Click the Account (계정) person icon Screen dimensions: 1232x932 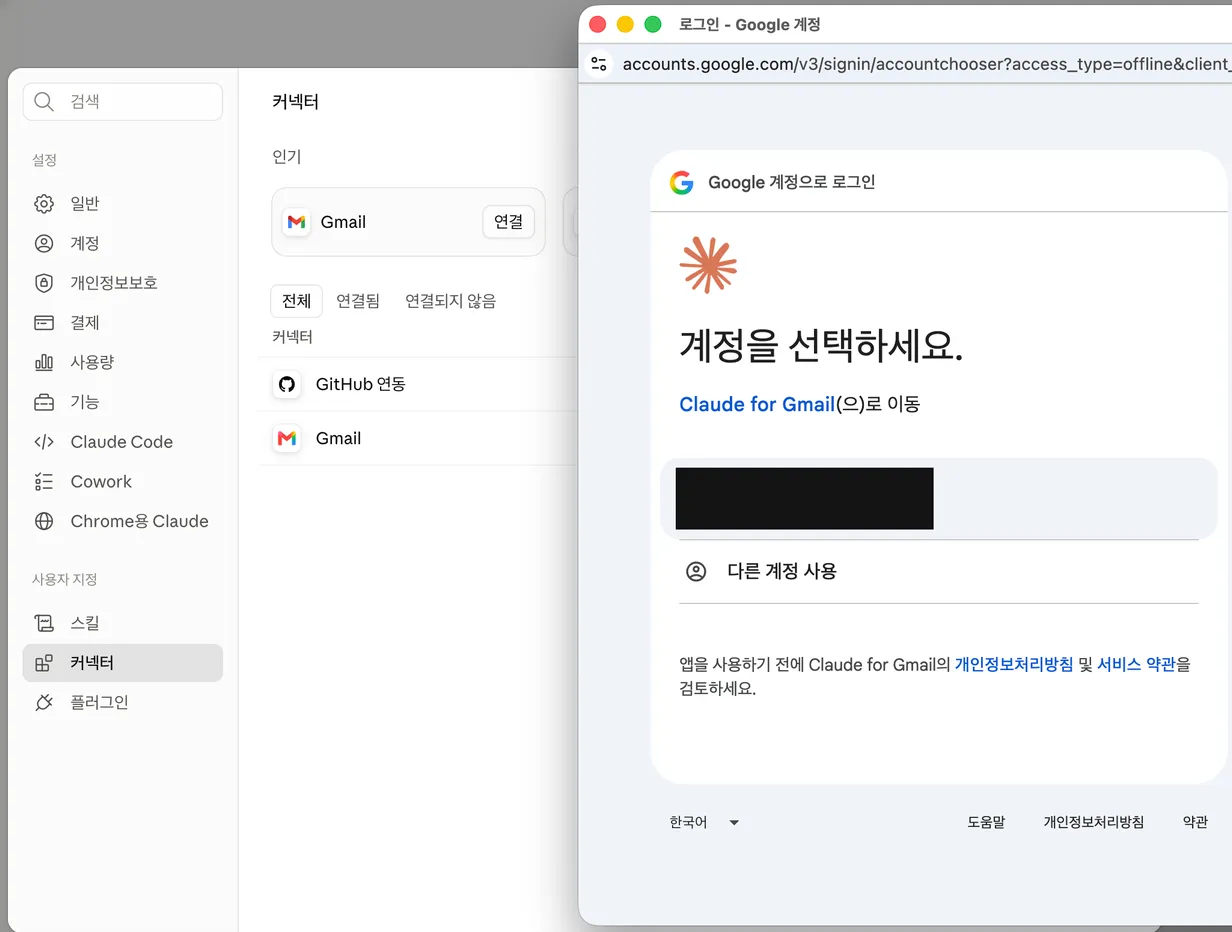click(x=44, y=243)
